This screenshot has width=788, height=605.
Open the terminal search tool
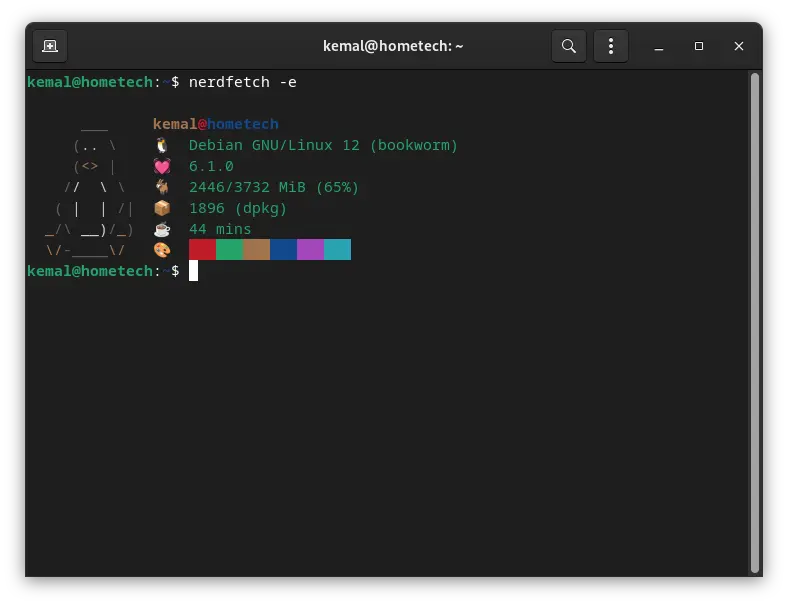click(568, 46)
